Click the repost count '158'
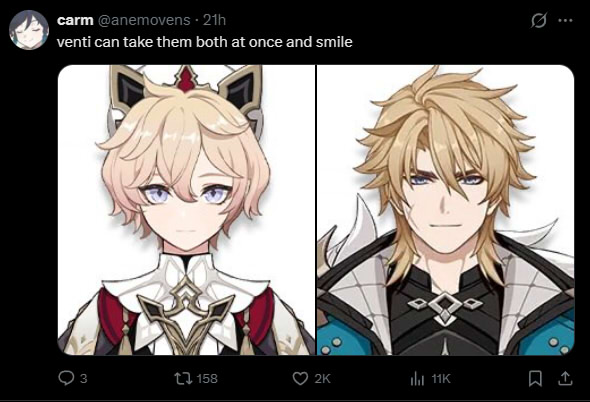This screenshot has width=590, height=402. (x=207, y=378)
